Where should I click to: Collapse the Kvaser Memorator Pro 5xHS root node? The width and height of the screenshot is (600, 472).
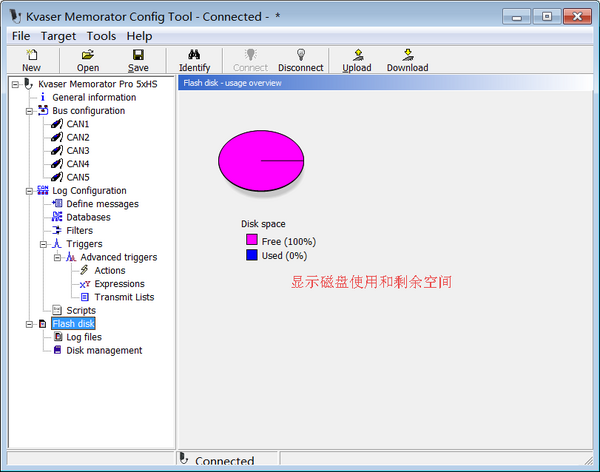click(x=15, y=84)
